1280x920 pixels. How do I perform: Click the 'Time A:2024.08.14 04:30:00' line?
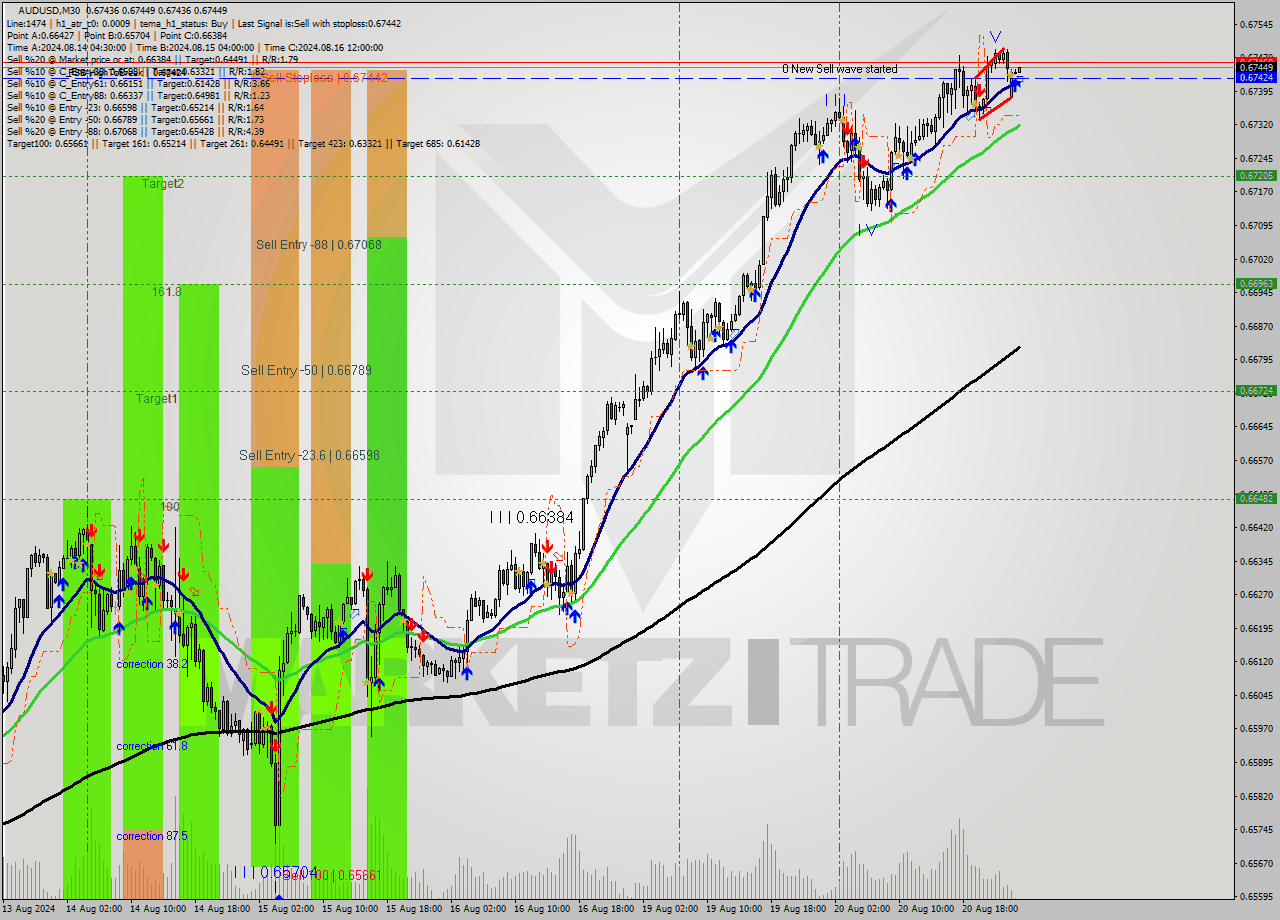[67, 46]
